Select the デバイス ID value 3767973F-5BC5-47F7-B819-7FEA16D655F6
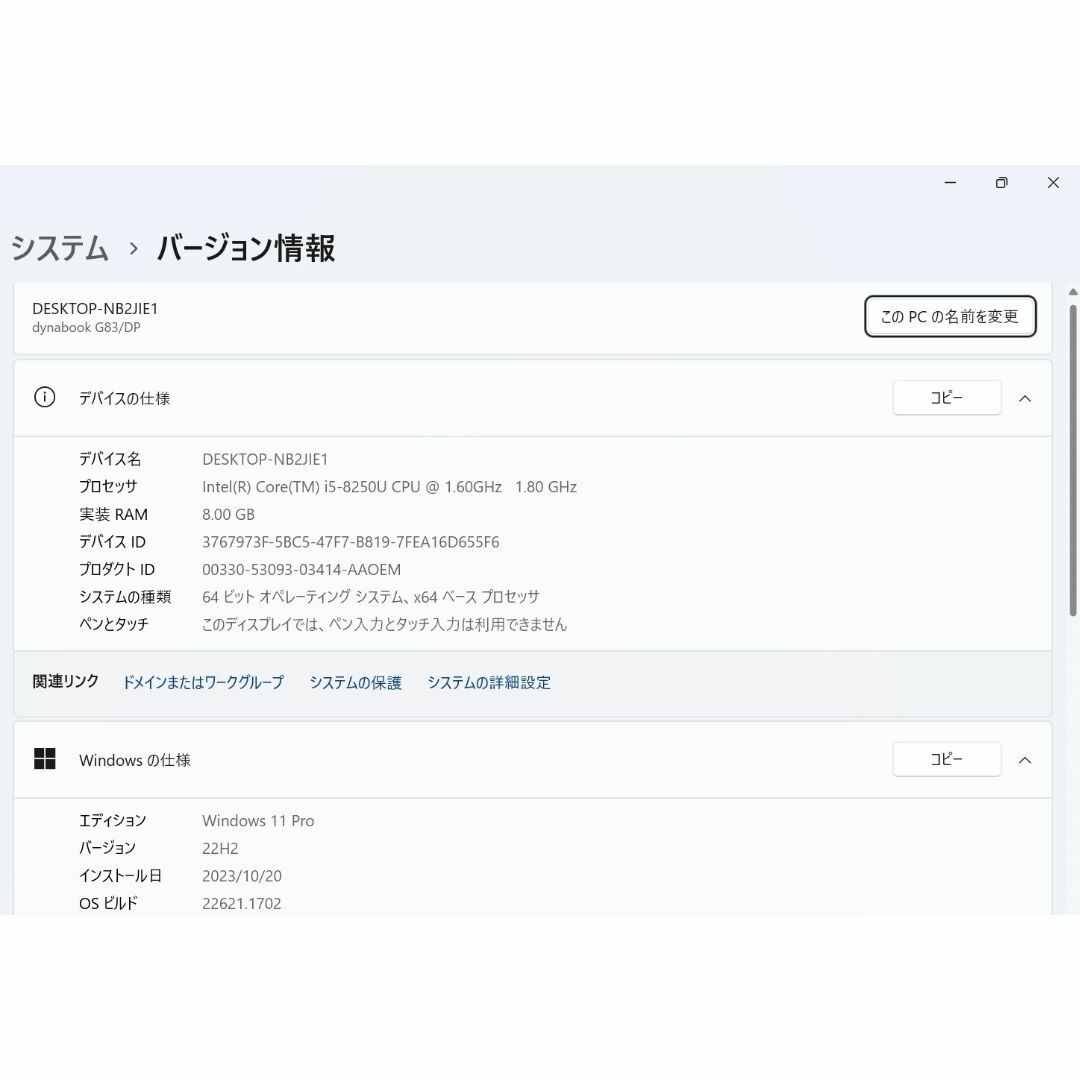Screen dimensions: 1080x1080 click(351, 542)
